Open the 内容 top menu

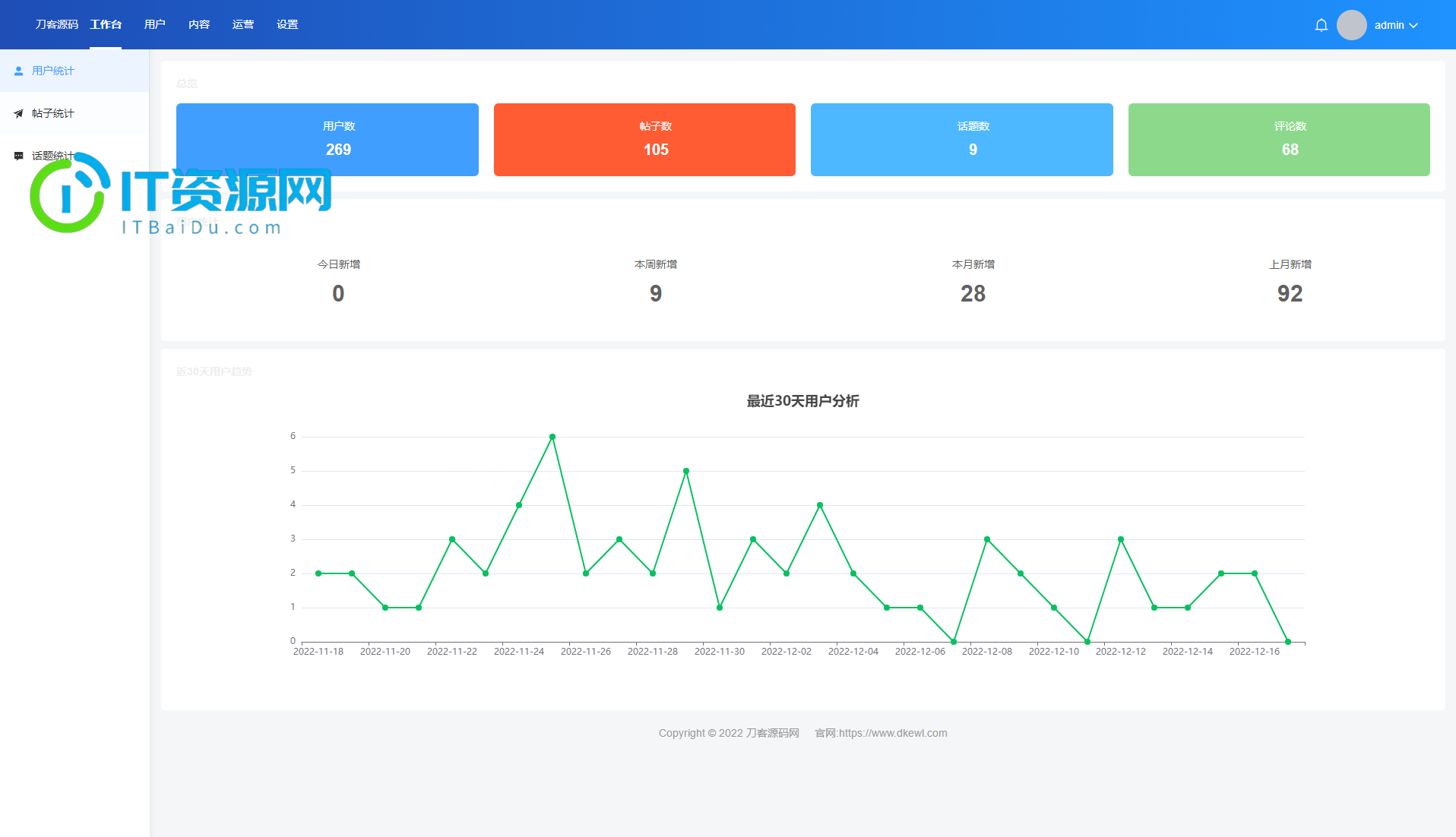(x=199, y=24)
